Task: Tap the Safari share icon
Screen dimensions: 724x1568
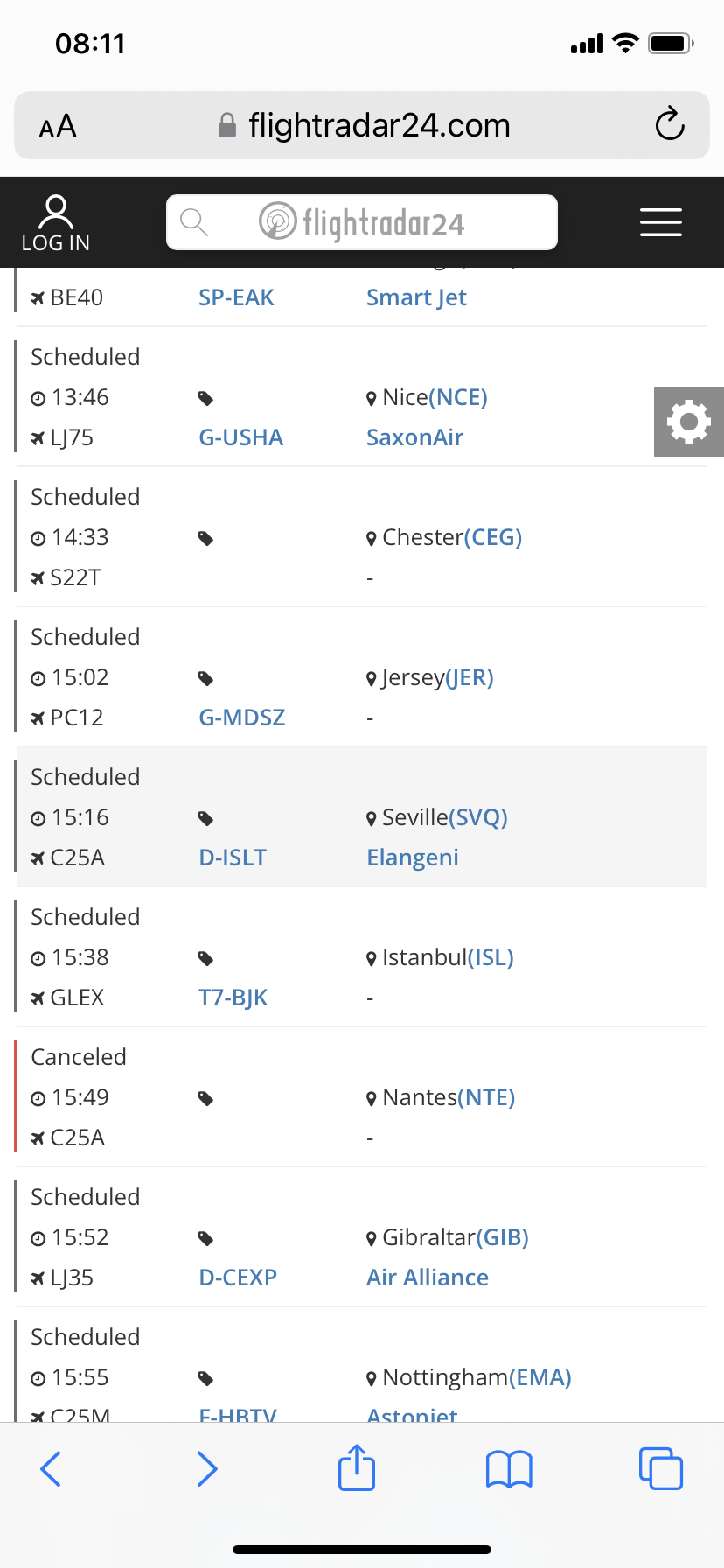Action: pos(357,1467)
